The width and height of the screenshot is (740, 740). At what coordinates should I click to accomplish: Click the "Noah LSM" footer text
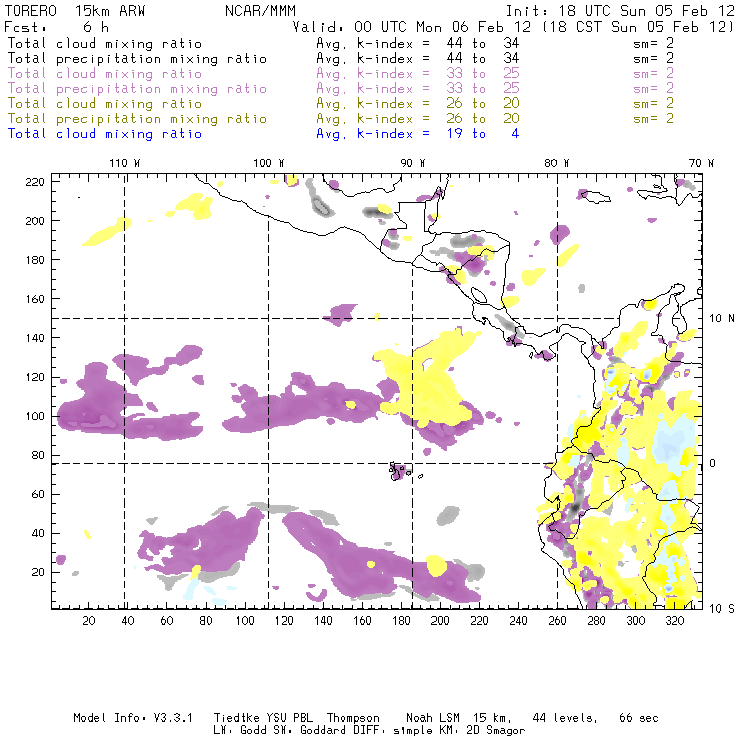[433, 718]
